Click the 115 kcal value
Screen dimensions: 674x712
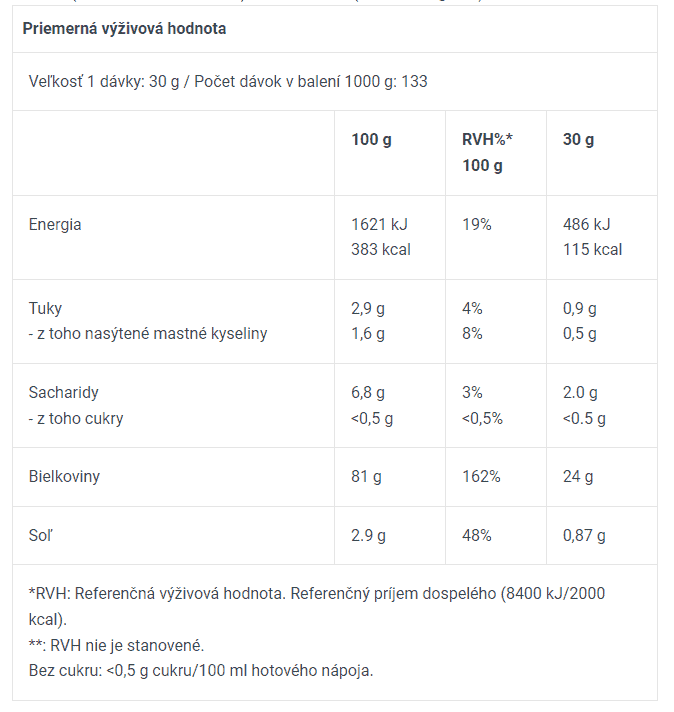593,249
